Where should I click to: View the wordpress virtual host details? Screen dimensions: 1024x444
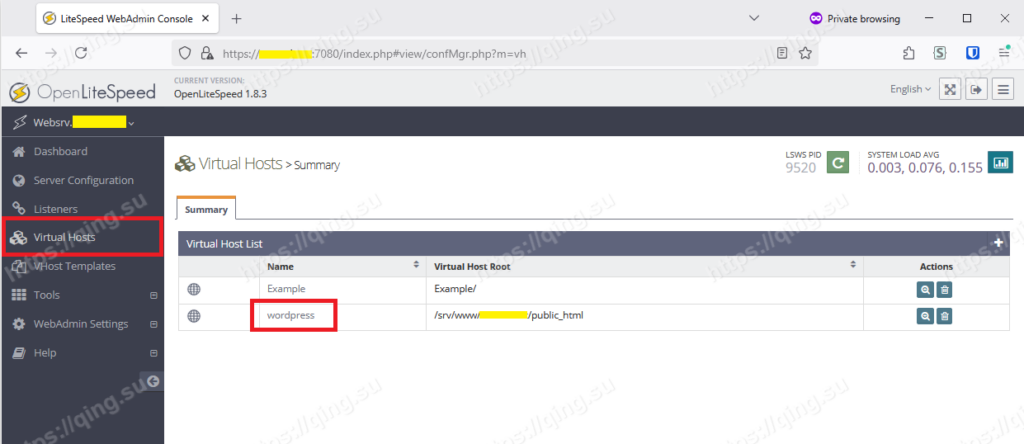tap(925, 317)
